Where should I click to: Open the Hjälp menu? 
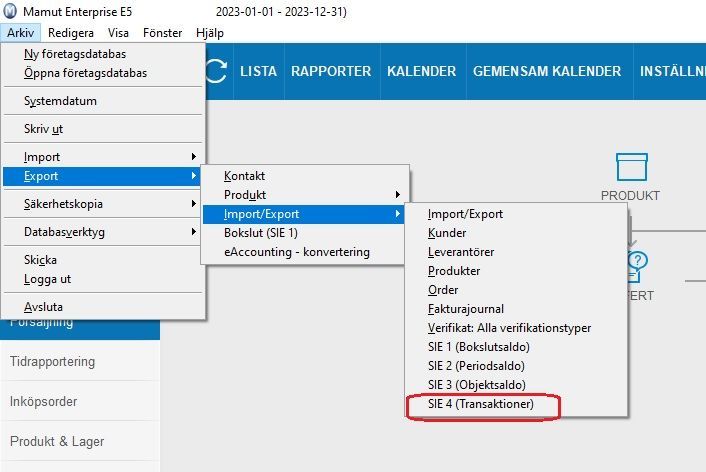(x=210, y=33)
